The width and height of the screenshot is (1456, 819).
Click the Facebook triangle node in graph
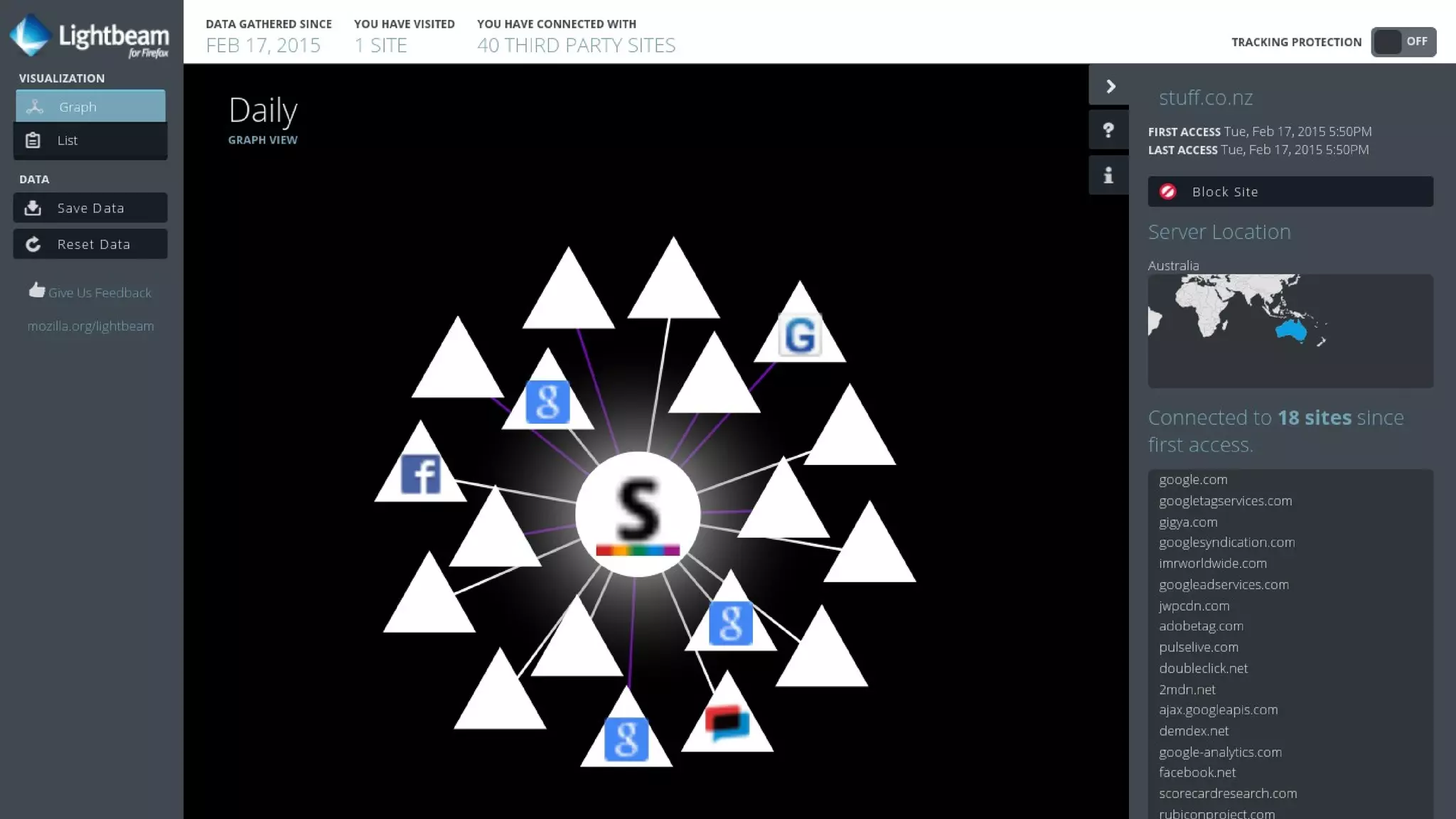click(x=420, y=473)
